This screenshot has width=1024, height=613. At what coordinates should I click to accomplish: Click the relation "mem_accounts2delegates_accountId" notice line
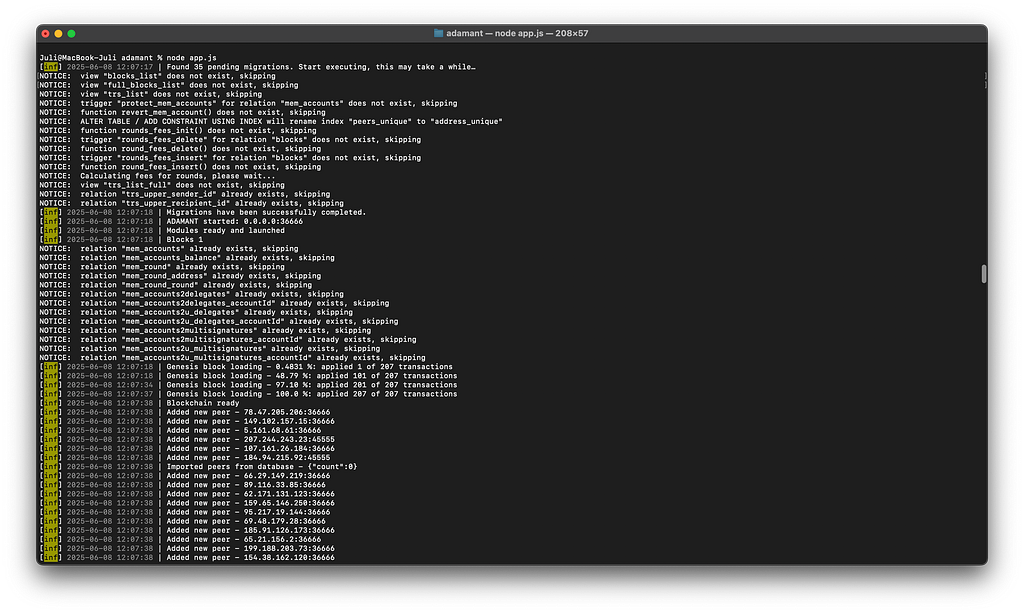click(x=214, y=304)
